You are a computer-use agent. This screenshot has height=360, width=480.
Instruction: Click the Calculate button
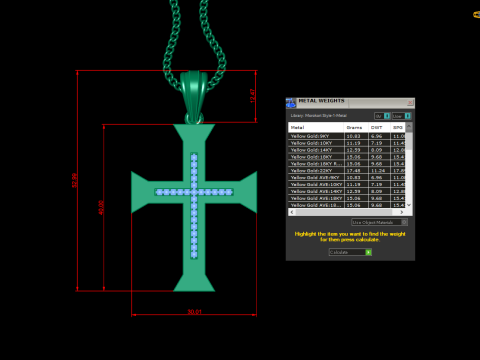coord(350,252)
